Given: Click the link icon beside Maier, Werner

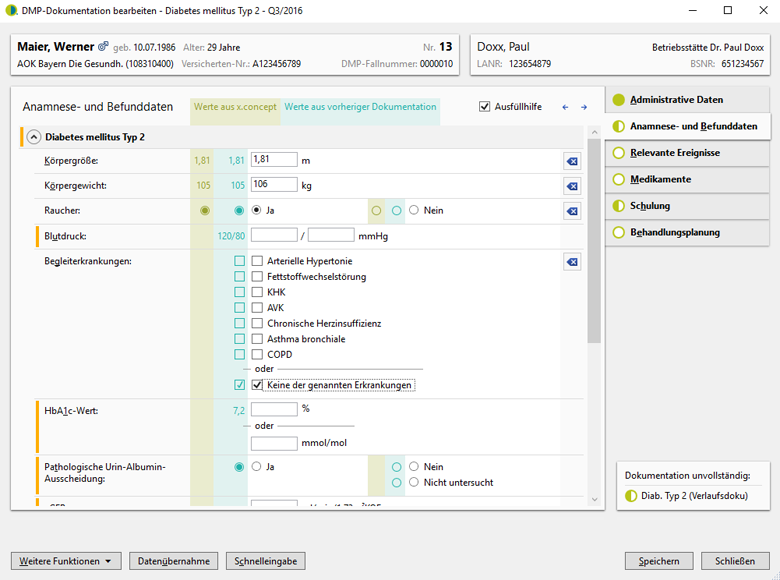Looking at the screenshot, I should click(103, 47).
